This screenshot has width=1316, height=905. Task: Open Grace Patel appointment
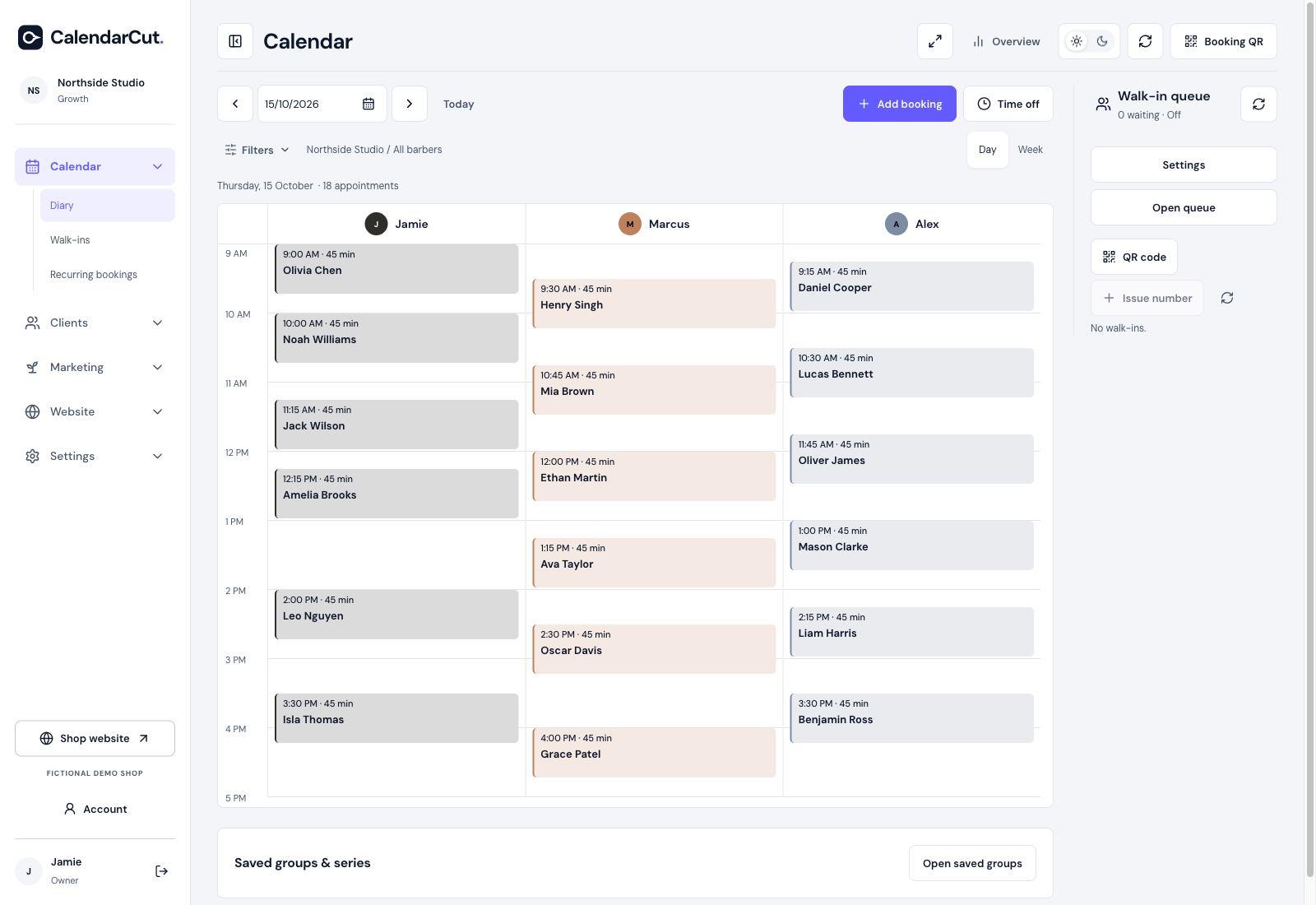tap(654, 753)
